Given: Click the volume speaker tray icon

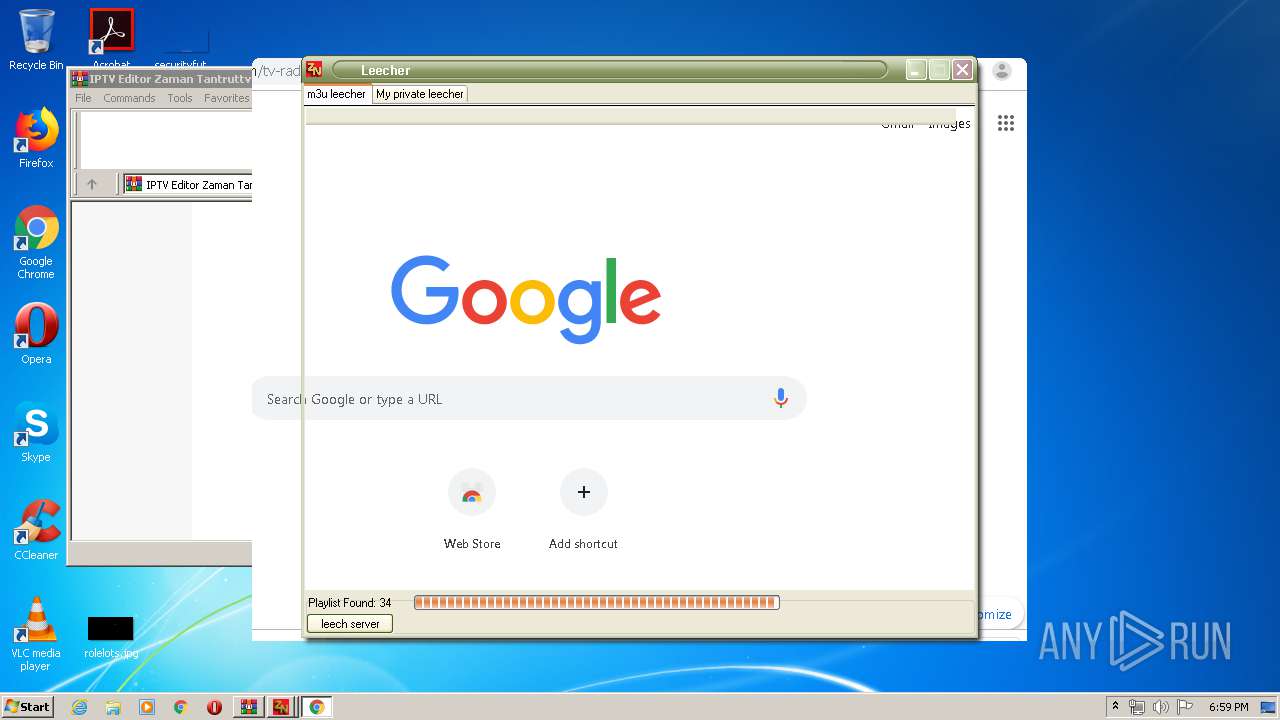Looking at the screenshot, I should 1161,707.
